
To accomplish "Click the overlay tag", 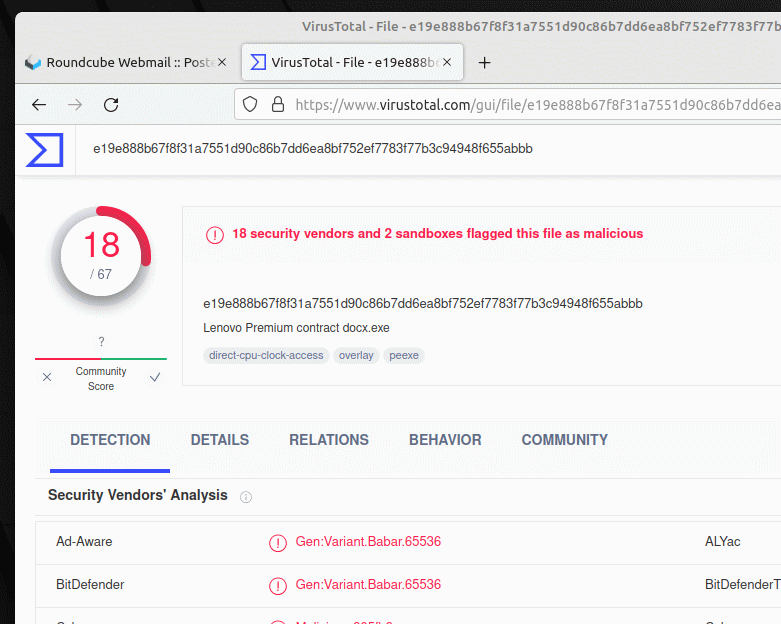I will [356, 356].
